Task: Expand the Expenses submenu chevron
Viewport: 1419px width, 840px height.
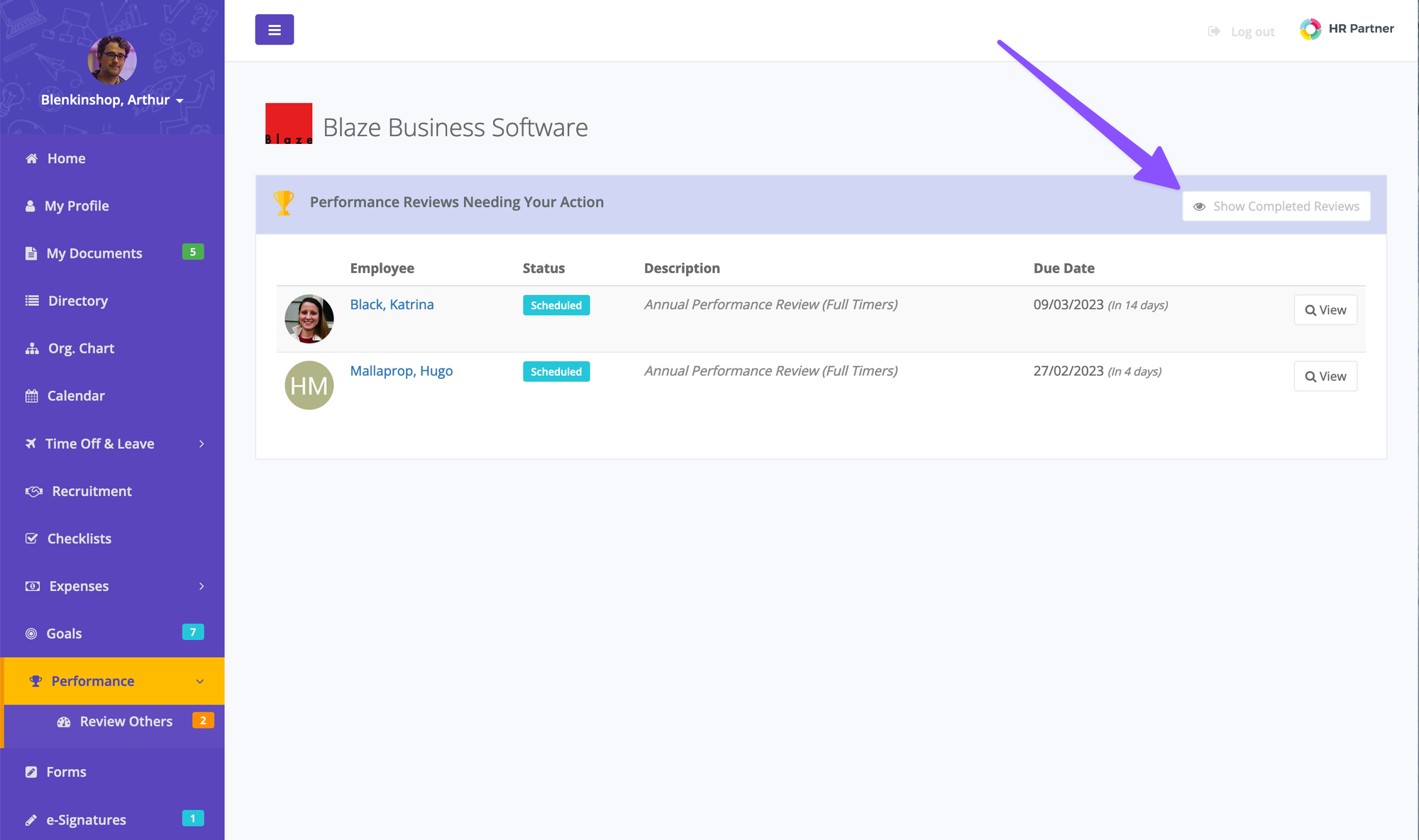Action: pos(201,586)
